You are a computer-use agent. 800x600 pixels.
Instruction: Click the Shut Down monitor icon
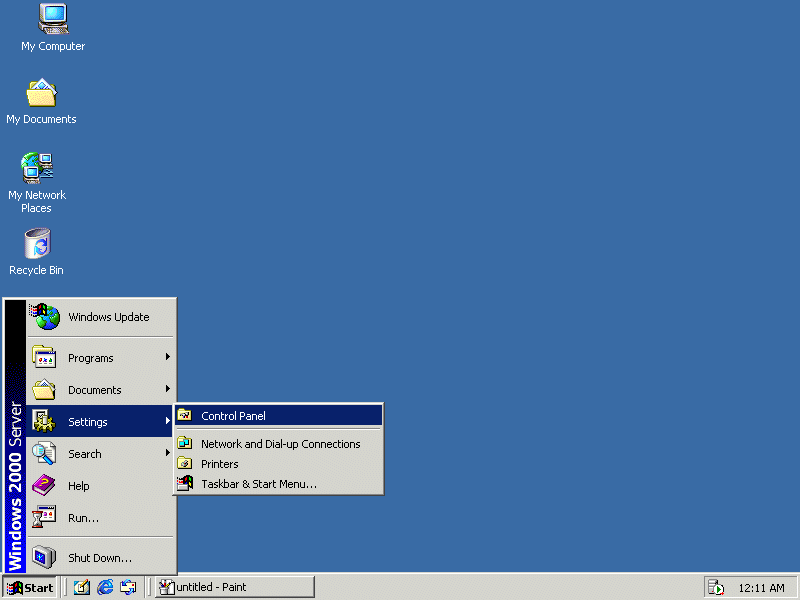pyautogui.click(x=44, y=557)
